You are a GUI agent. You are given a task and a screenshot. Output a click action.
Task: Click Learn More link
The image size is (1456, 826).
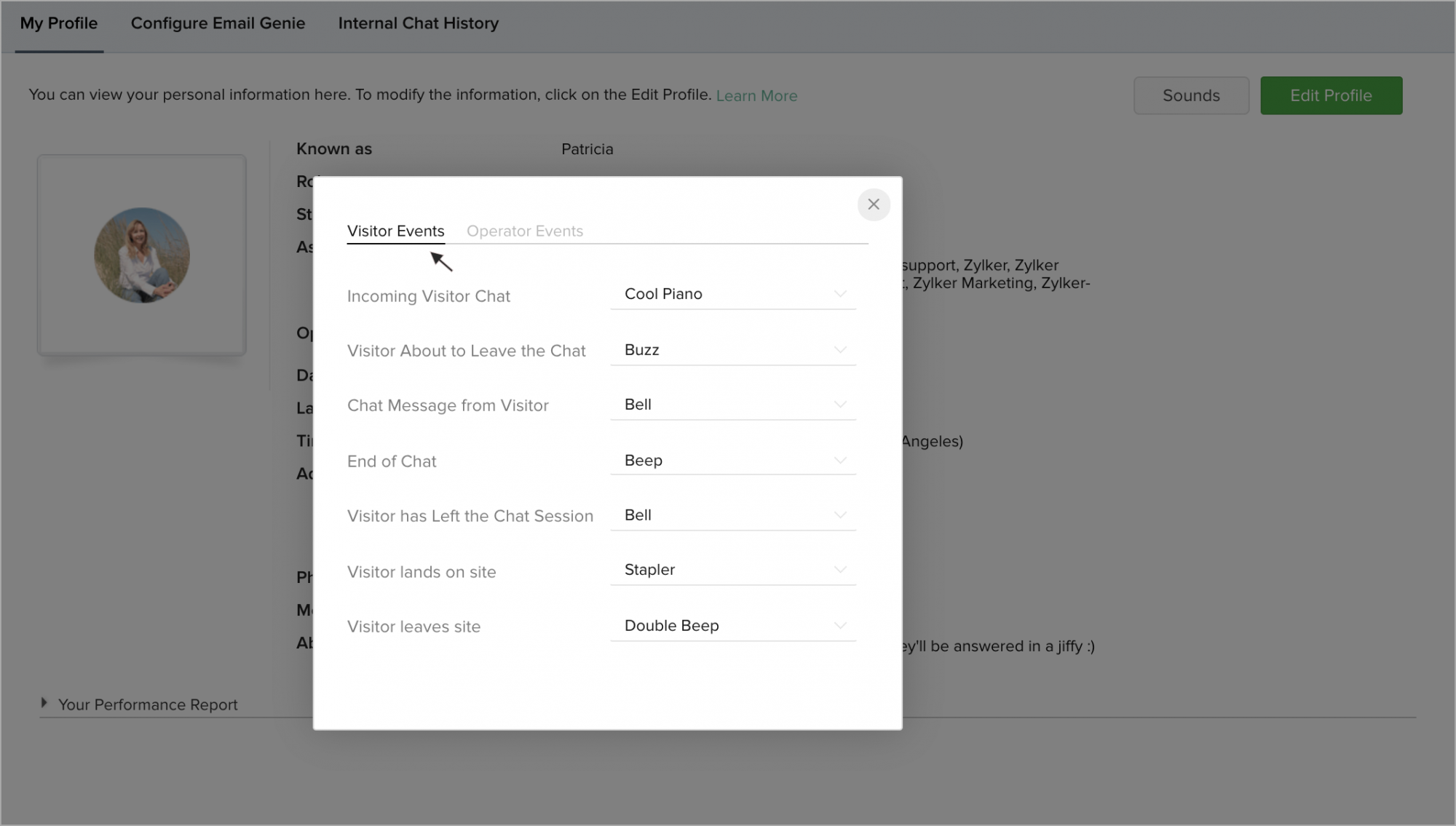(756, 96)
